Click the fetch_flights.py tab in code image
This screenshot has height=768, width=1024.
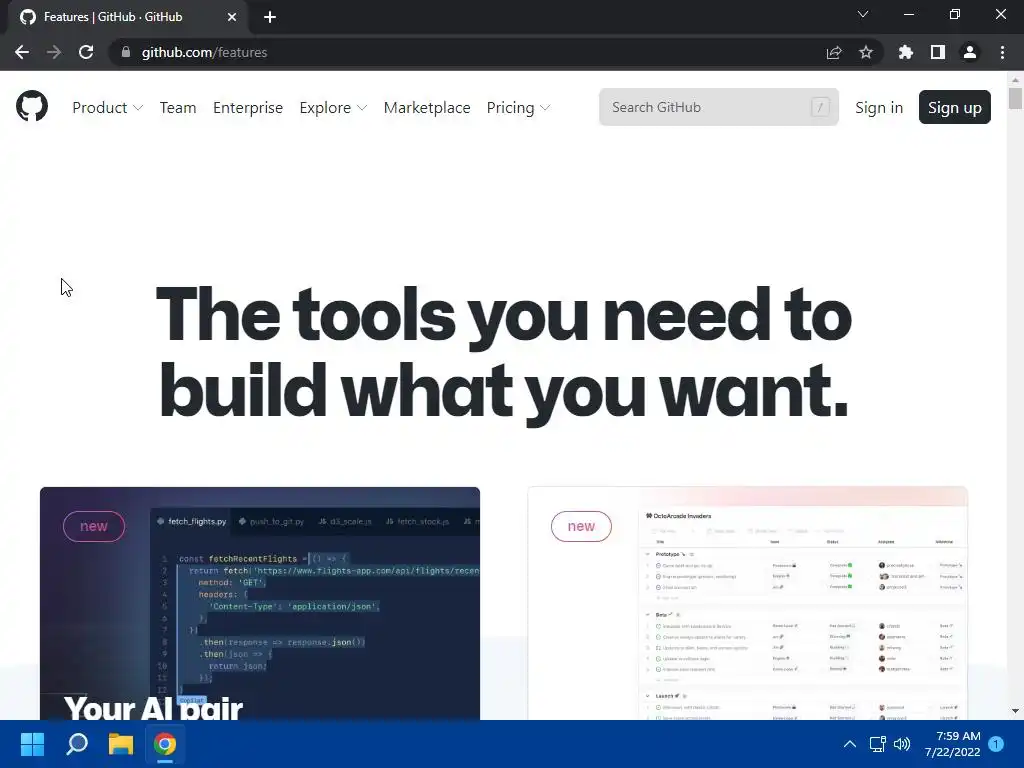192,521
